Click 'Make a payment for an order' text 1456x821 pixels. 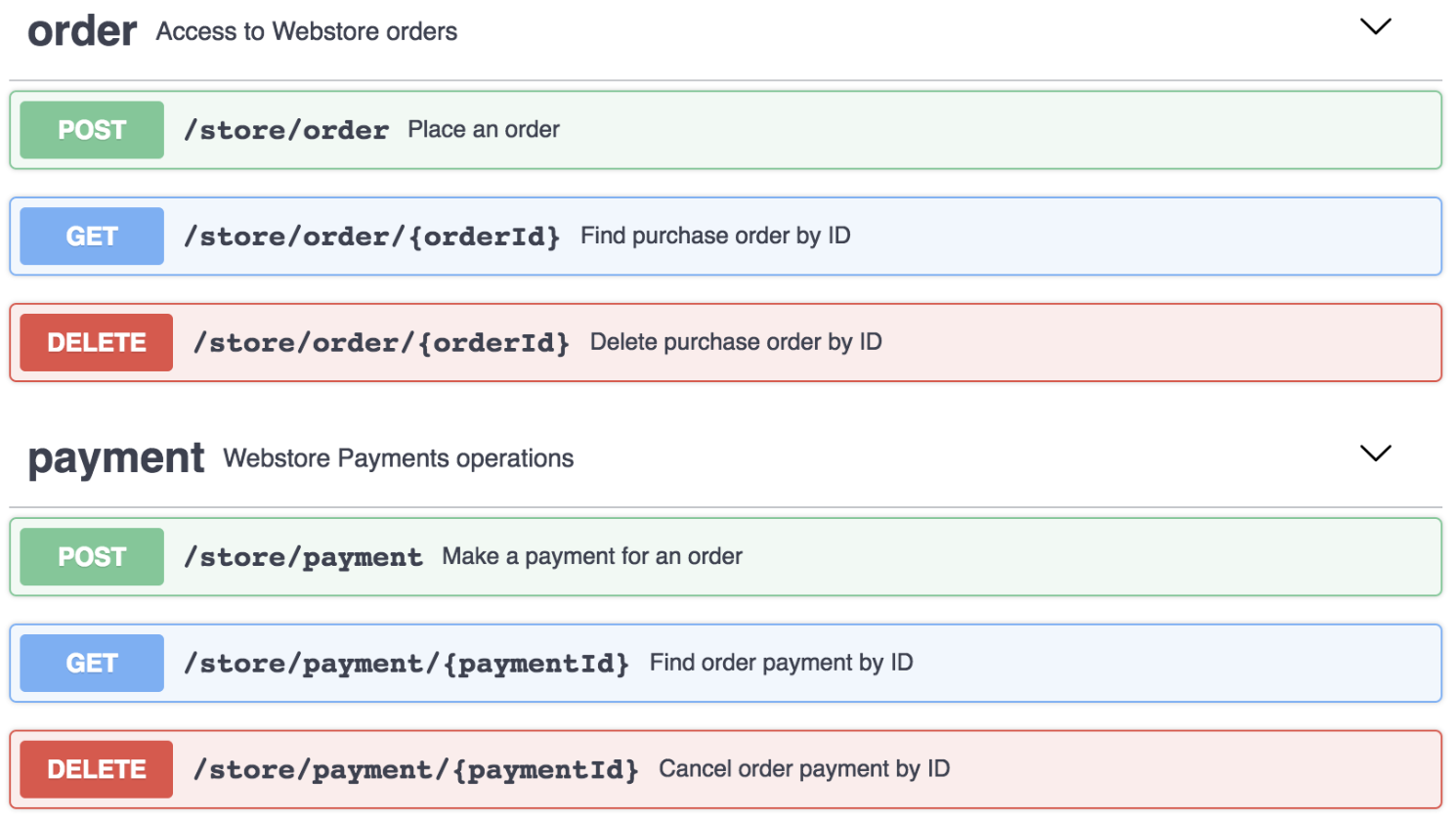pyautogui.click(x=592, y=557)
